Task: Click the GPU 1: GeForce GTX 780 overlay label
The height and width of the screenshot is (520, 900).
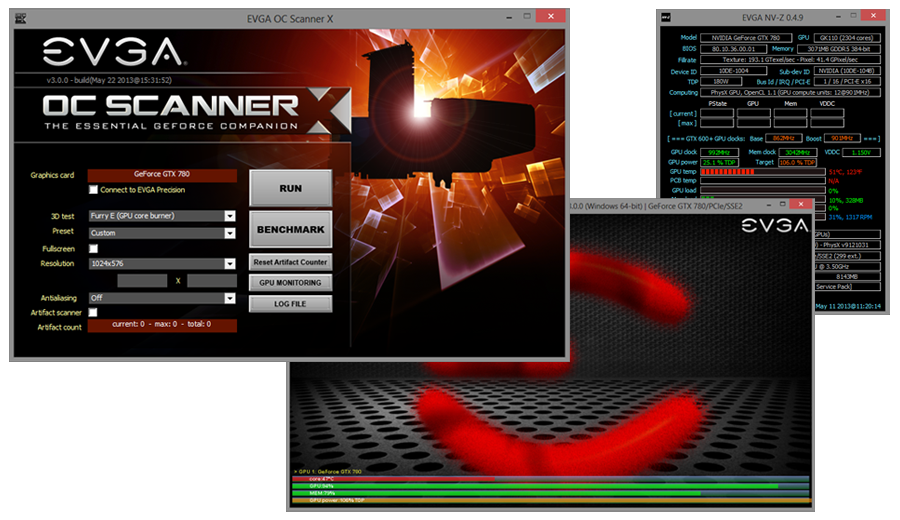Action: click(x=328, y=471)
